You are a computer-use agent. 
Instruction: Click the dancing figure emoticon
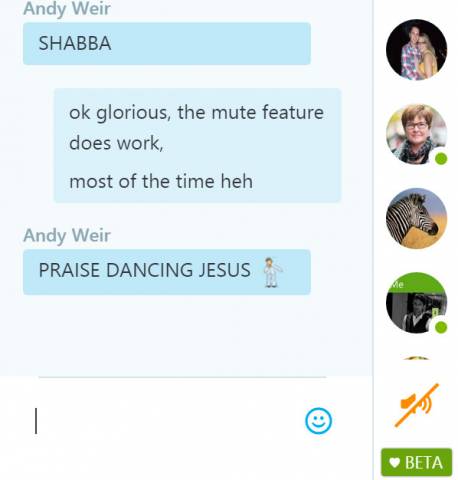click(x=272, y=272)
